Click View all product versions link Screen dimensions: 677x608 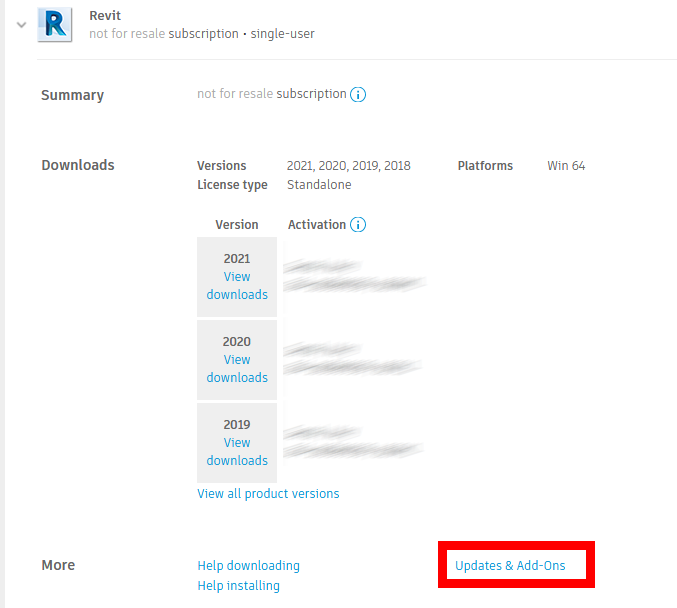tap(268, 494)
